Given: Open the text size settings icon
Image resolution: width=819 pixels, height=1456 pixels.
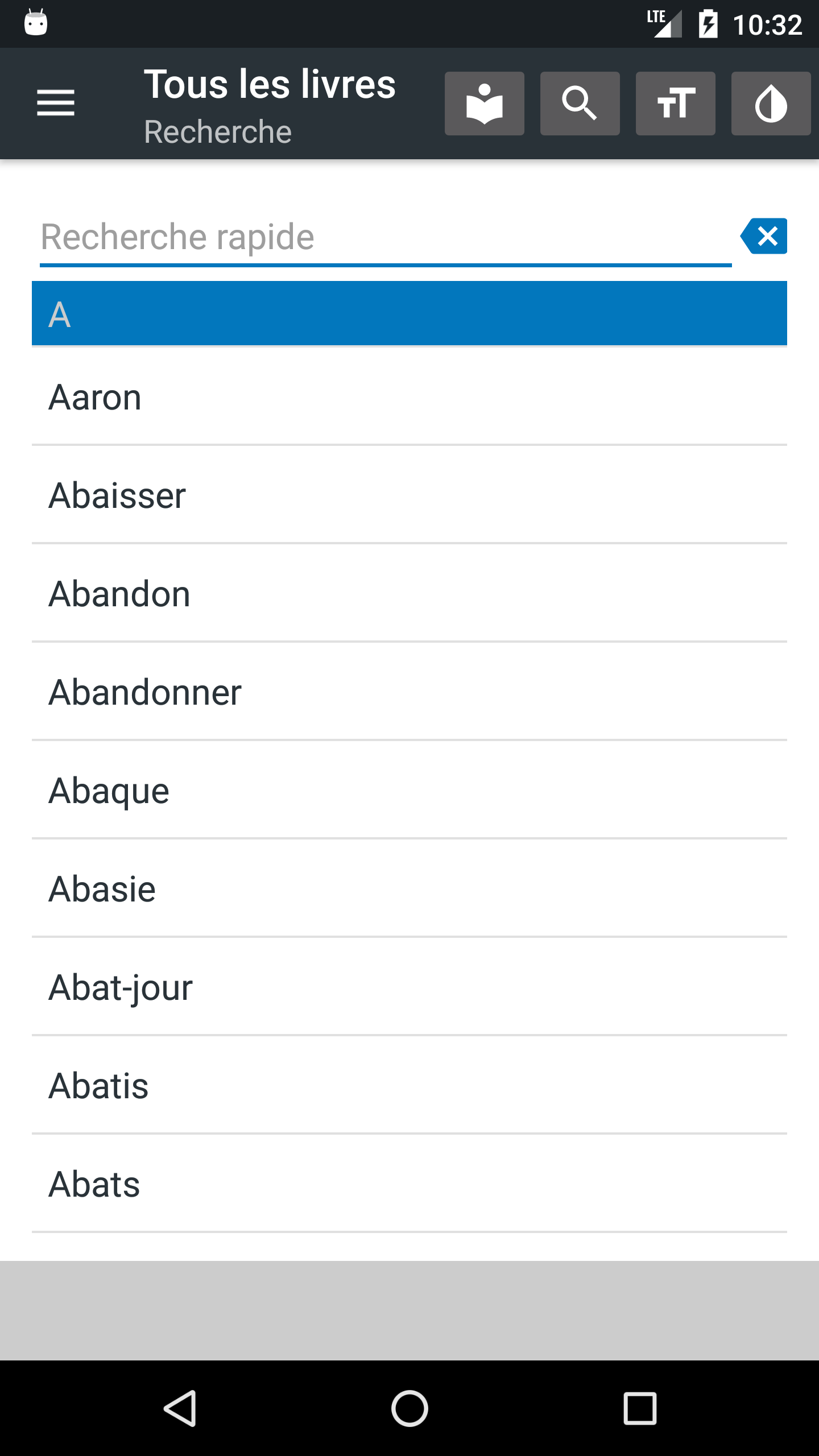Looking at the screenshot, I should tap(675, 104).
